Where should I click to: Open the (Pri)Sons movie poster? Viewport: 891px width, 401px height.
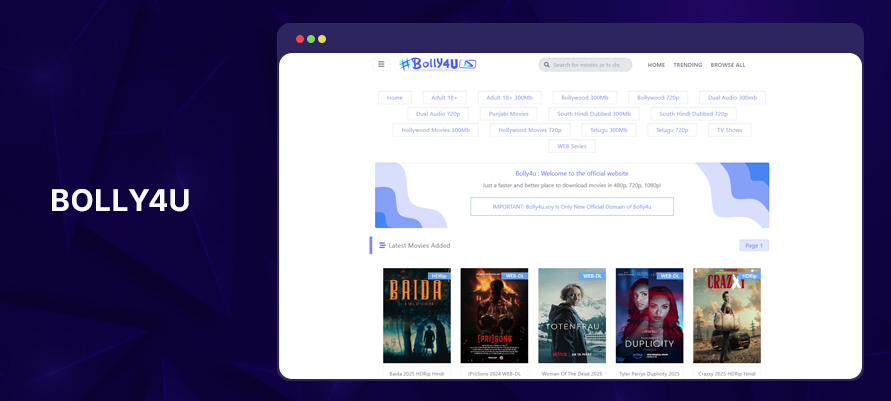(x=494, y=316)
